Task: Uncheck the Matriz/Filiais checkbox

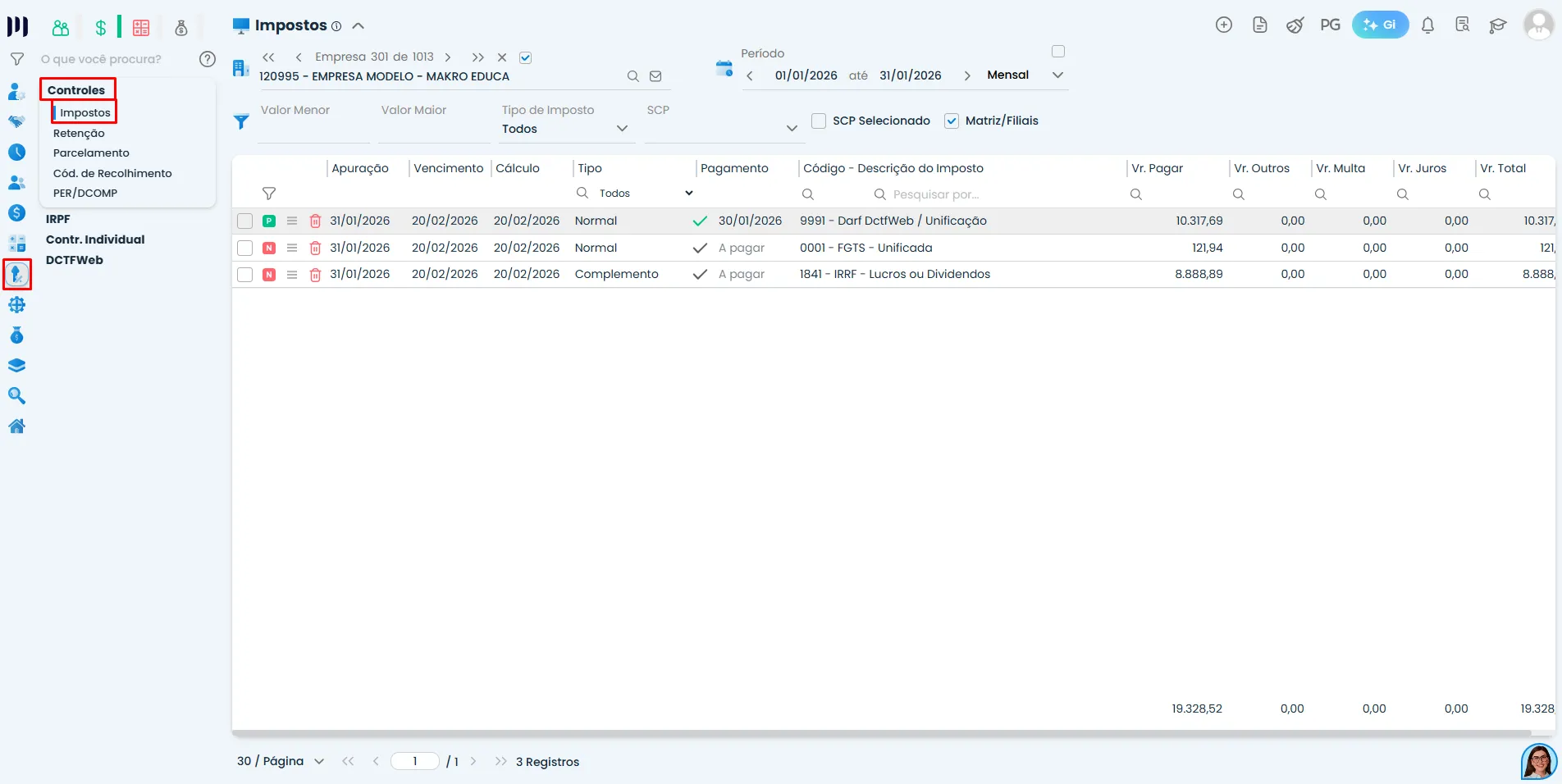Action: (952, 121)
